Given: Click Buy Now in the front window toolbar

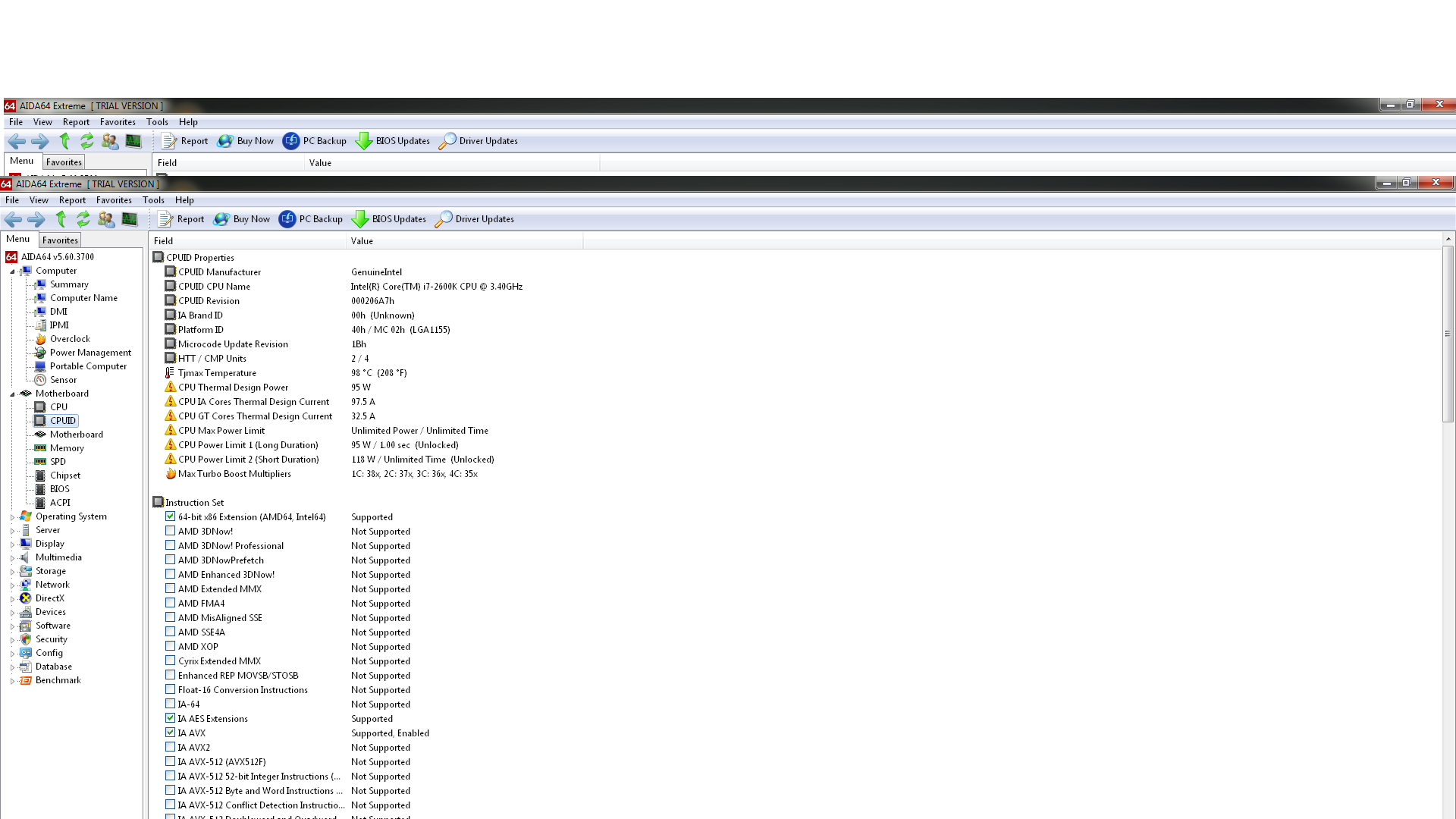Looking at the screenshot, I should 242,219.
